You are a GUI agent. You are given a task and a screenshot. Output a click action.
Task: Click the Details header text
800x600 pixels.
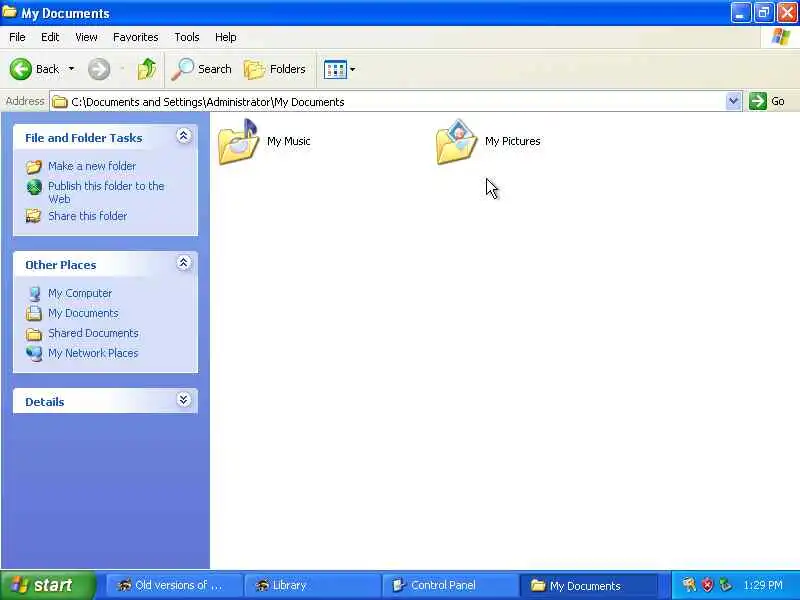click(45, 402)
